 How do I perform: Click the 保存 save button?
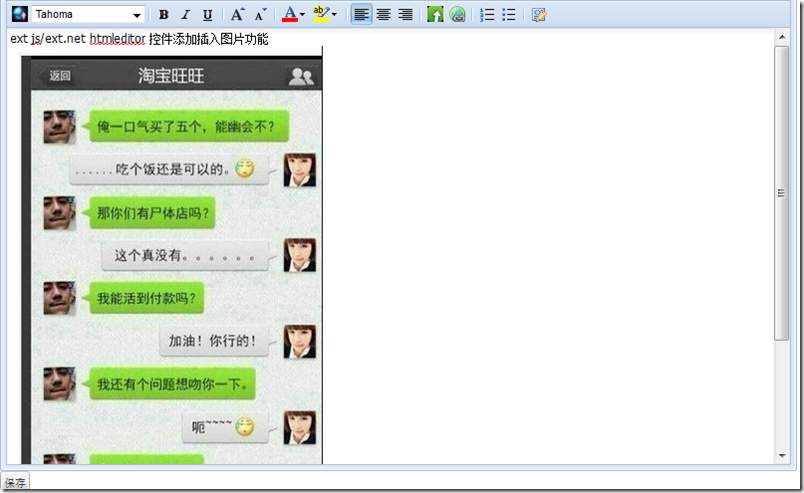[x=15, y=482]
